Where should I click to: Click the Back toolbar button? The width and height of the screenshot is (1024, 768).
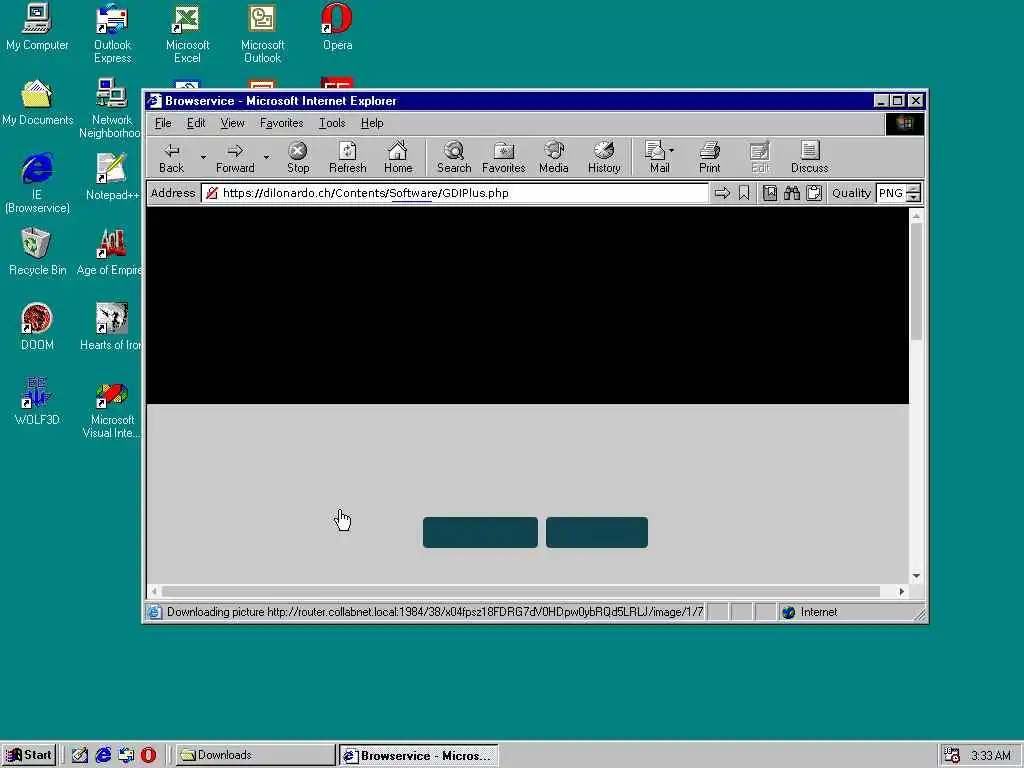tap(172, 157)
